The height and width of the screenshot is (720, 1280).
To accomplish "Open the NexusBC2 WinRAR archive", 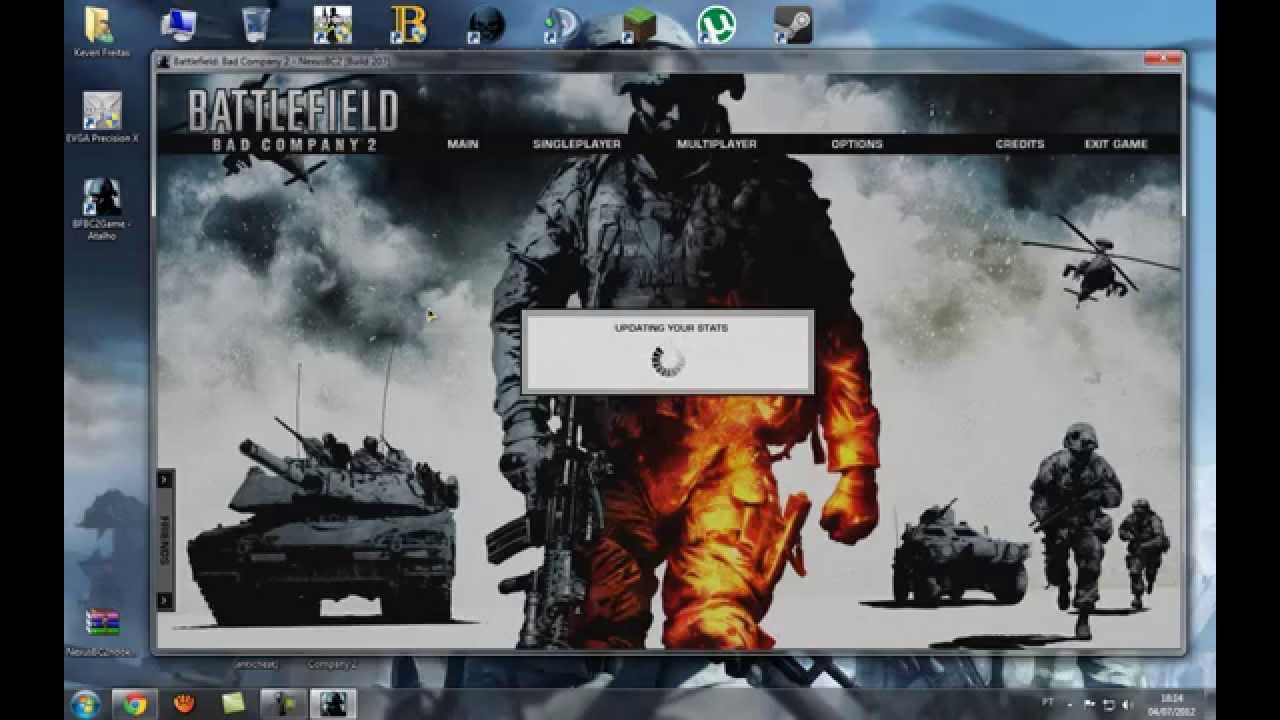I will point(101,633).
